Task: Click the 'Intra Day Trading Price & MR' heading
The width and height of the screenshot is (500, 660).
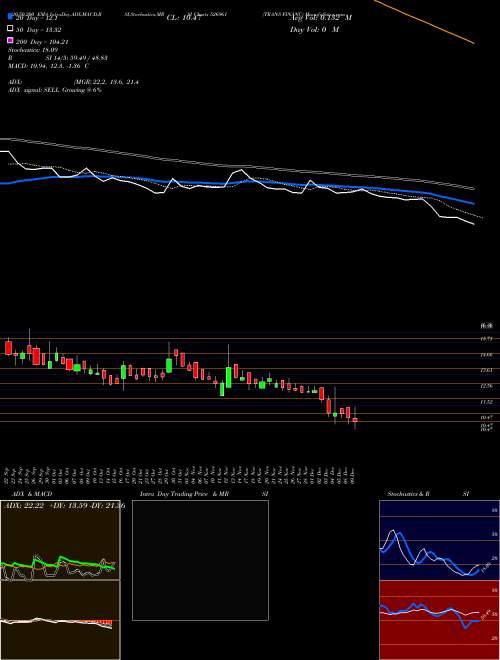Action: click(184, 494)
